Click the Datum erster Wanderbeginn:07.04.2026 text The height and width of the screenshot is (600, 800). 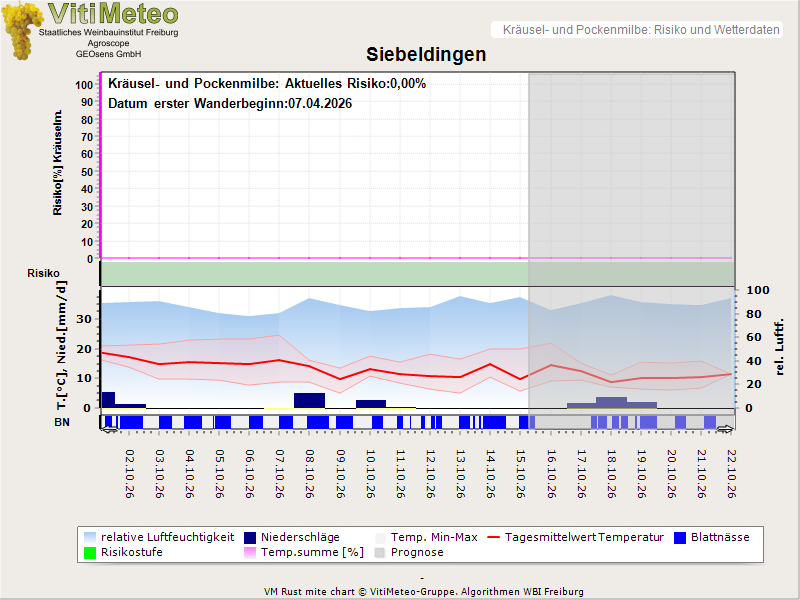(230, 104)
